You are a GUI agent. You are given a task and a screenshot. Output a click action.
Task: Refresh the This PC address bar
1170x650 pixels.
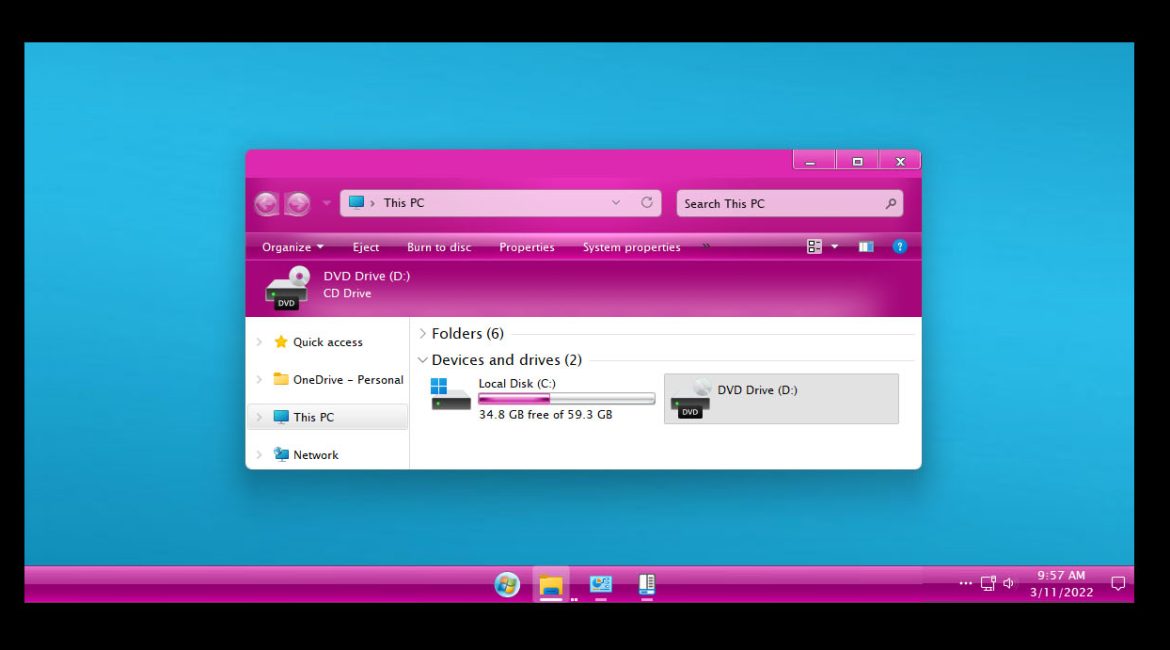coord(647,203)
